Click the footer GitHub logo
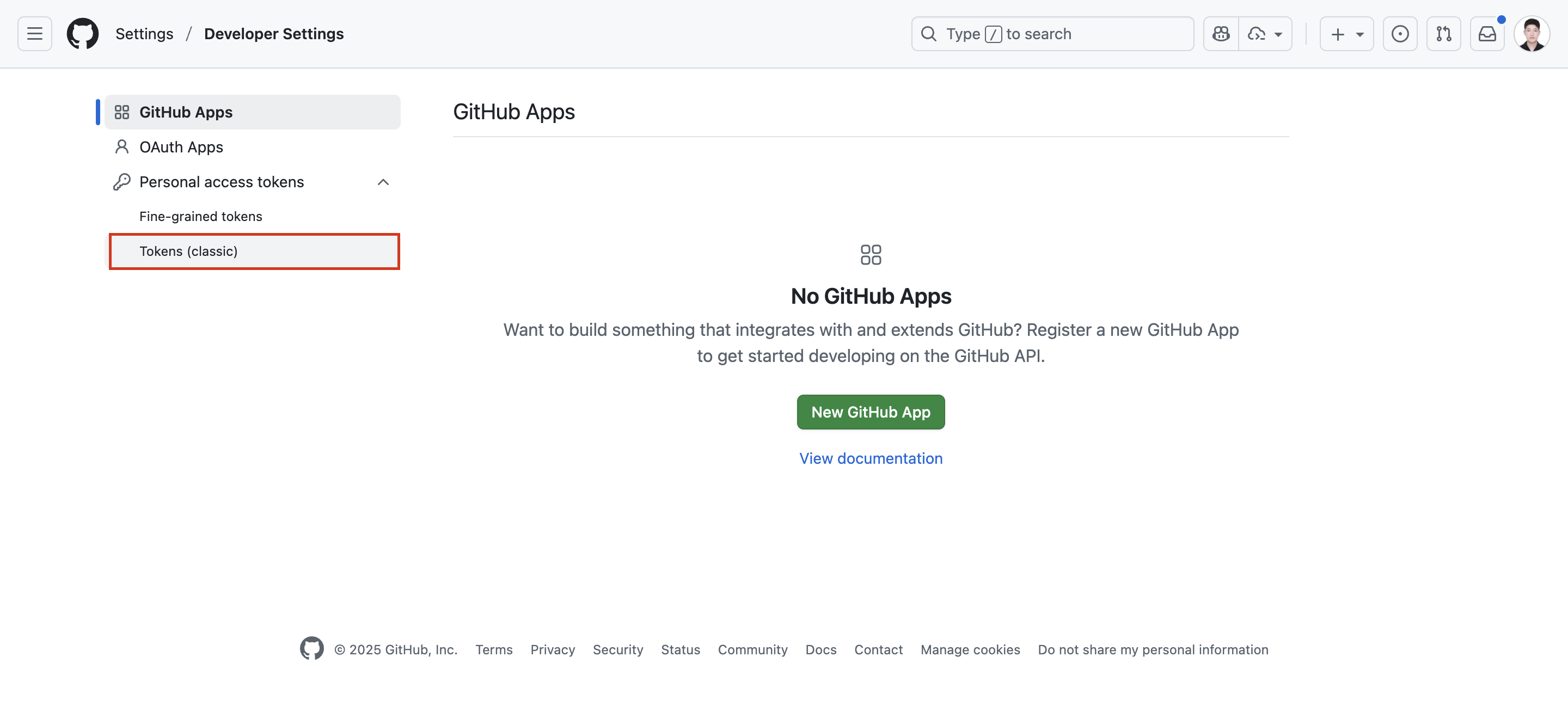 point(311,649)
